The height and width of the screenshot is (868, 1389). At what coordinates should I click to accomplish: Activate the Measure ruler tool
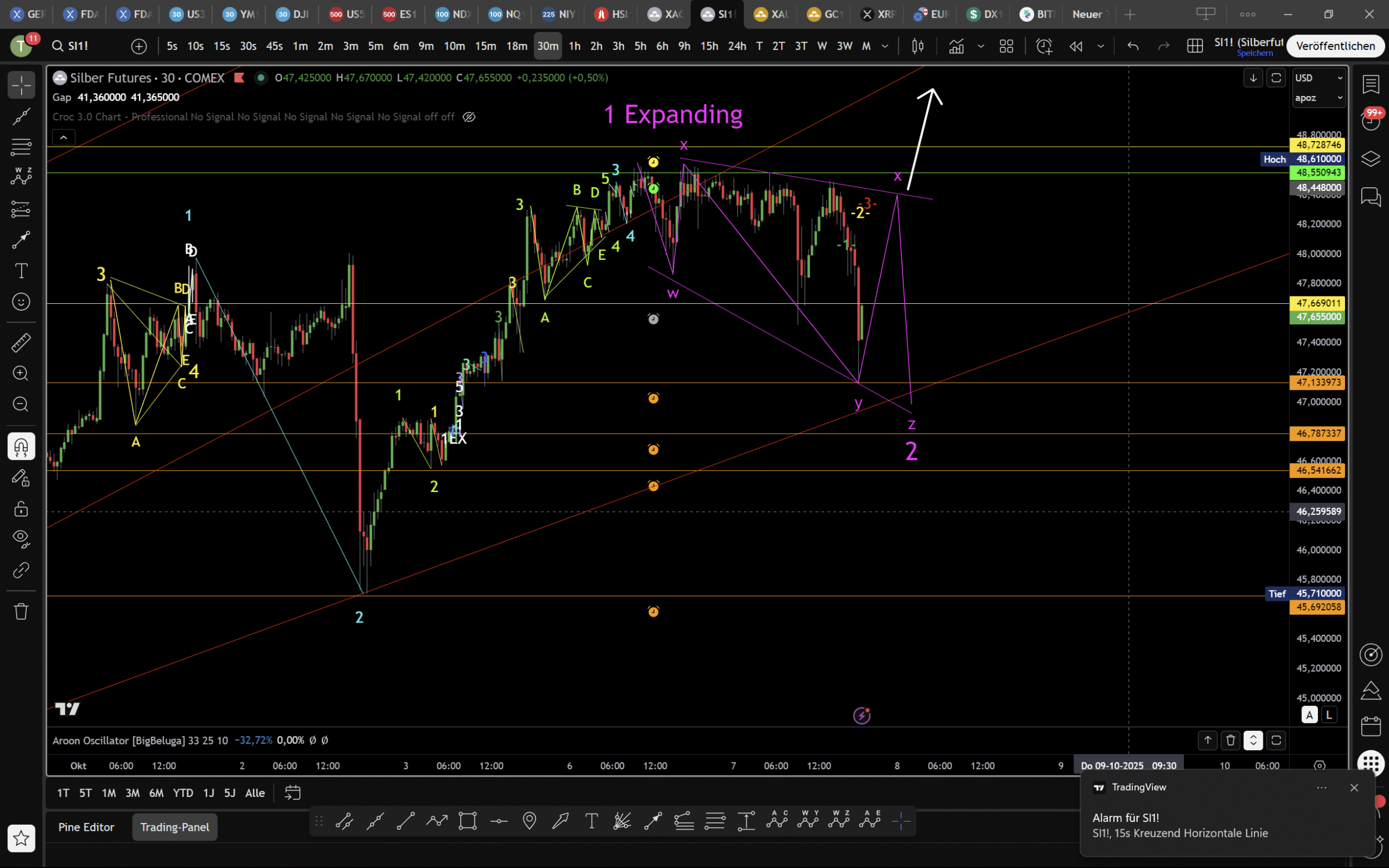tap(21, 343)
